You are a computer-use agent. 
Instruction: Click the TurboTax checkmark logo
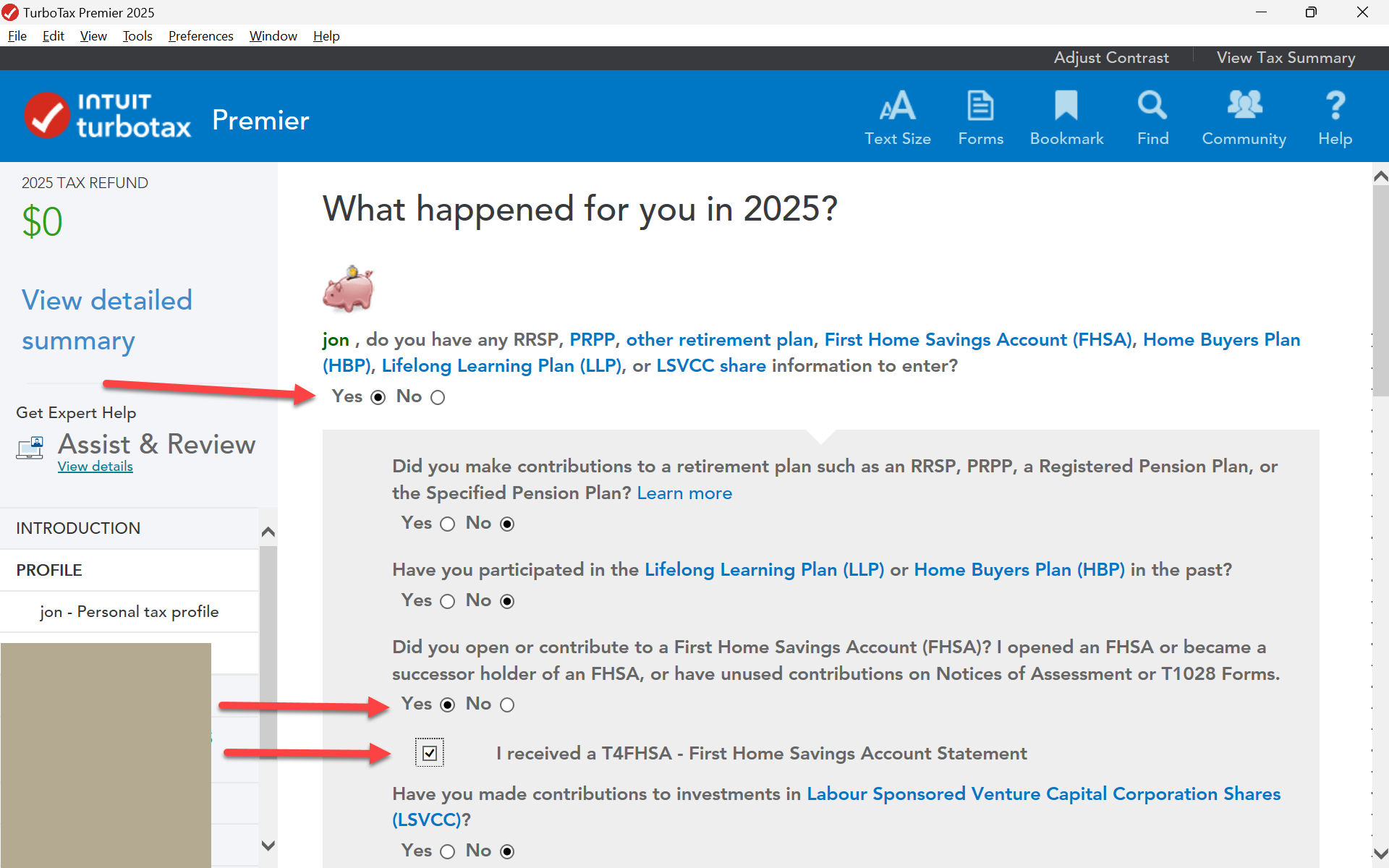click(47, 116)
